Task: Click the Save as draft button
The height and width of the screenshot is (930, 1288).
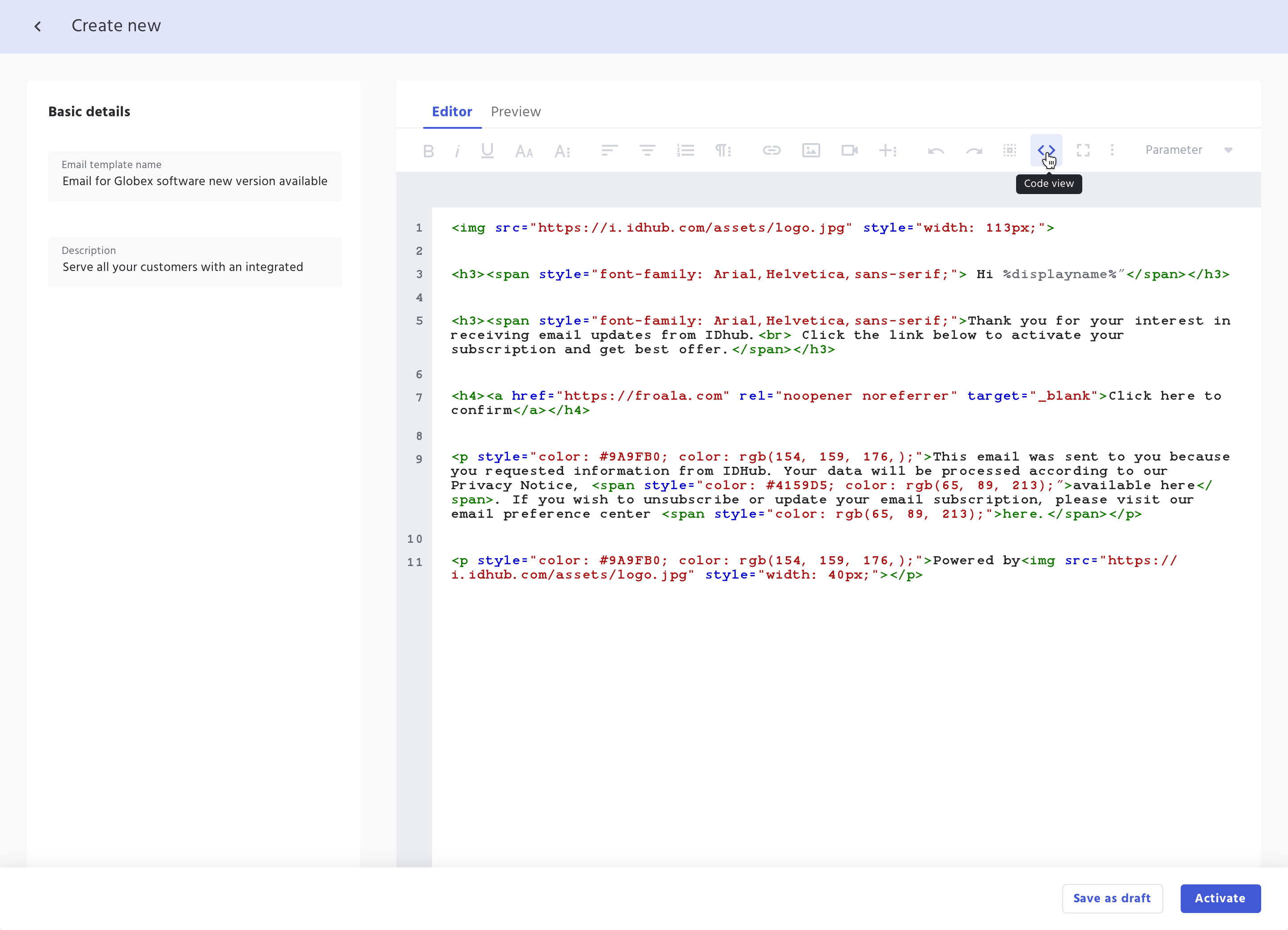Action: pyautogui.click(x=1111, y=898)
